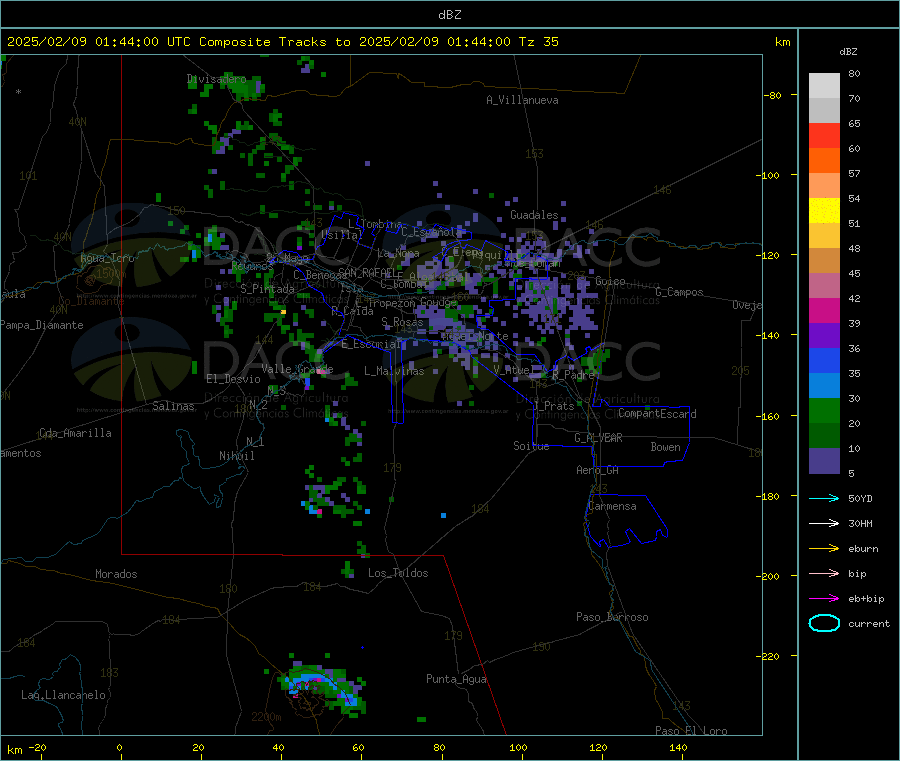This screenshot has width=900, height=761.
Task: Click the 'Nihuil' map label
Action: click(x=236, y=456)
